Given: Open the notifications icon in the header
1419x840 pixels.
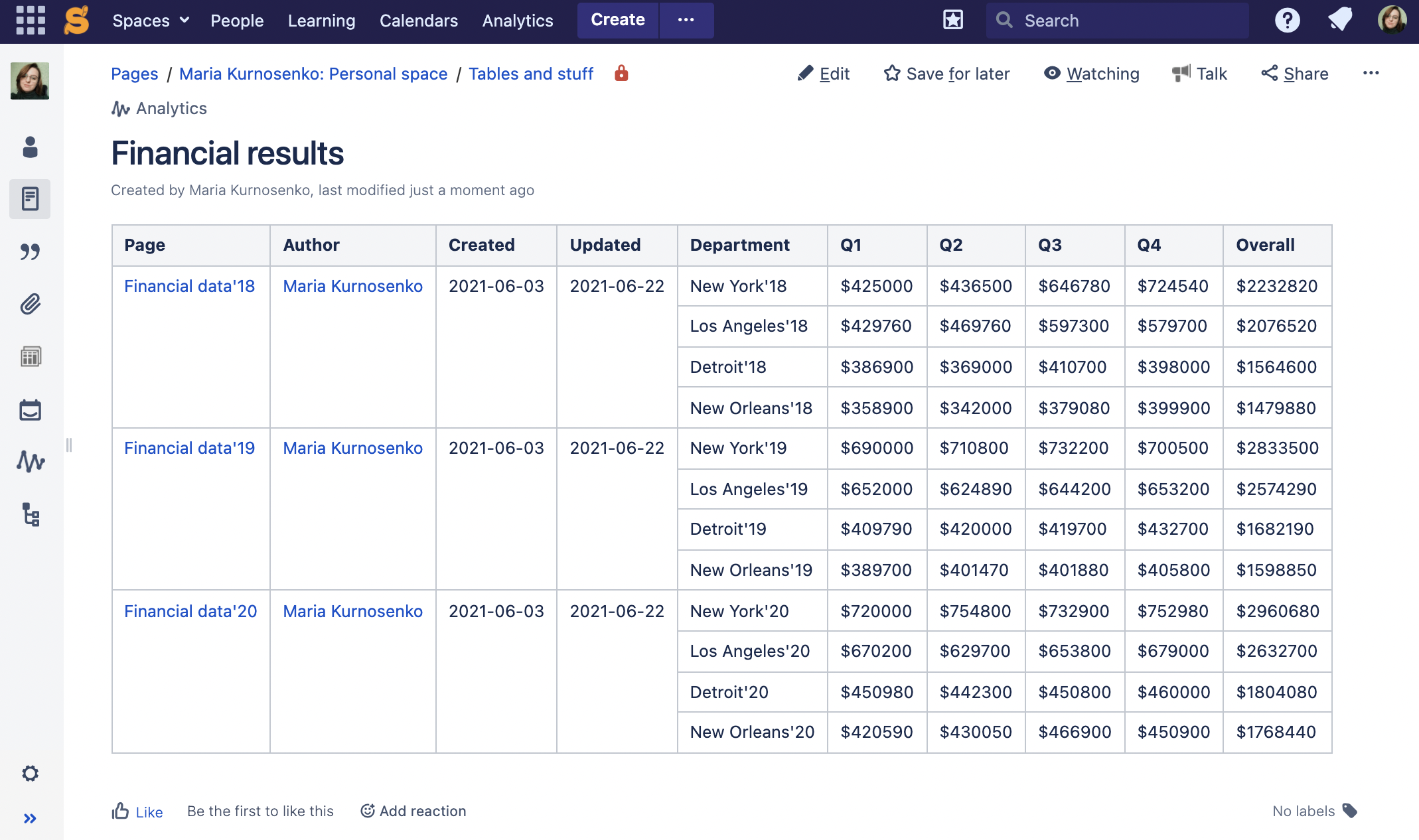Looking at the screenshot, I should click(x=1340, y=21).
